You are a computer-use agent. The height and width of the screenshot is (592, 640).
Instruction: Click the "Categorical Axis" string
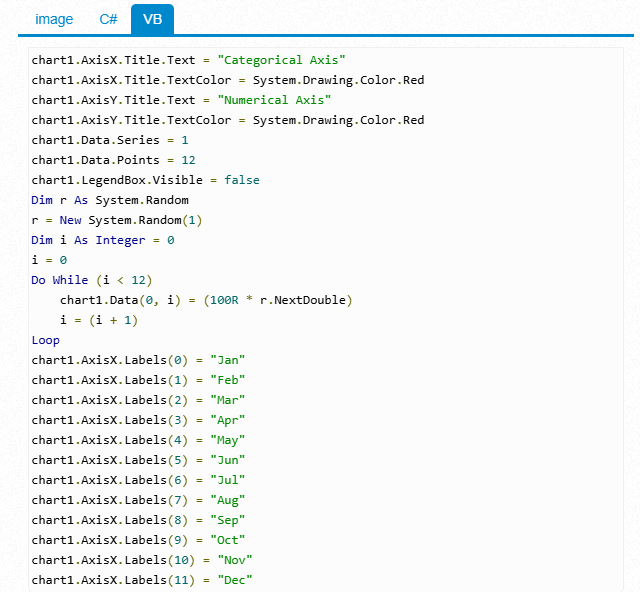pyautogui.click(x=281, y=60)
